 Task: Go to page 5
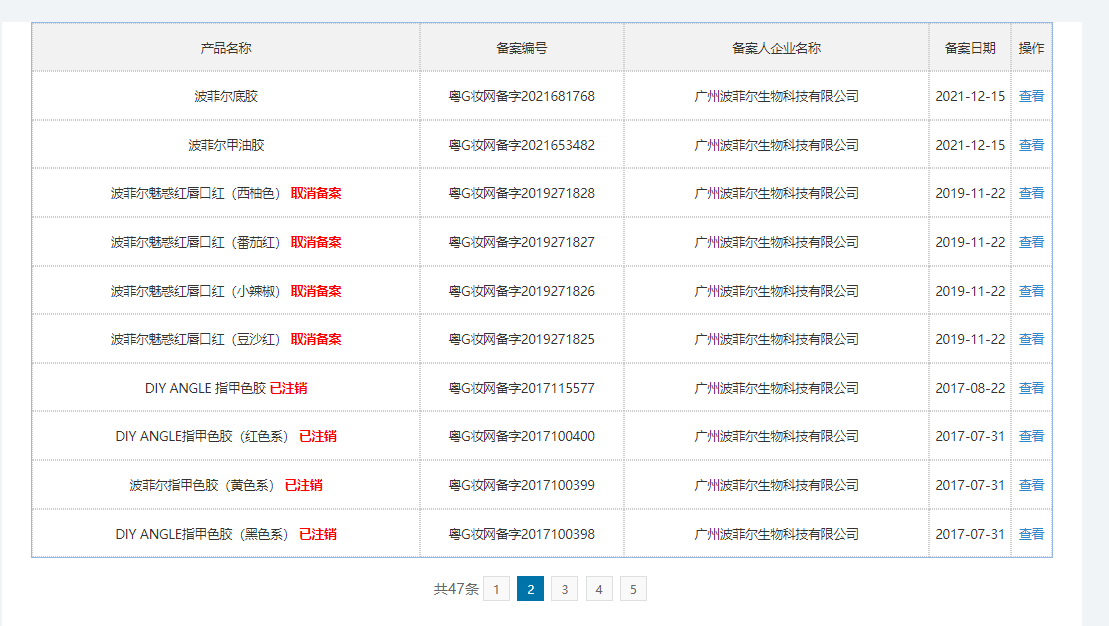pyautogui.click(x=633, y=589)
